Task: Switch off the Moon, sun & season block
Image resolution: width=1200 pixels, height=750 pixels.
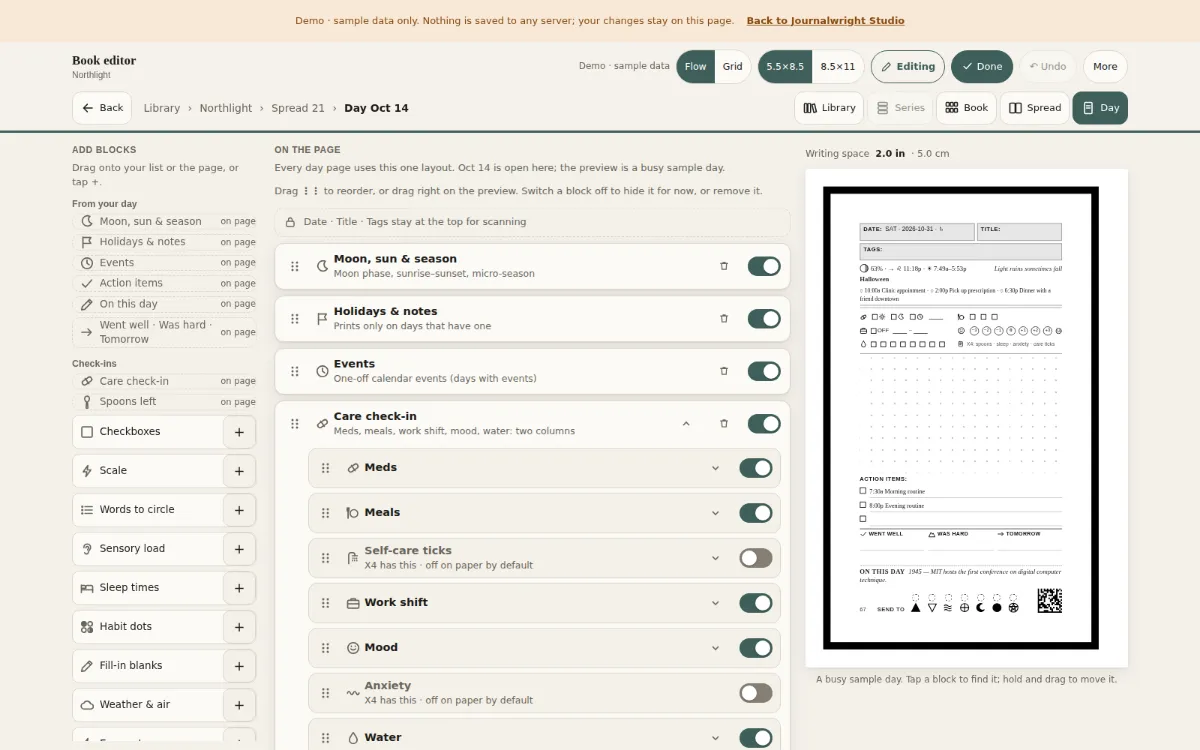Action: click(x=764, y=266)
